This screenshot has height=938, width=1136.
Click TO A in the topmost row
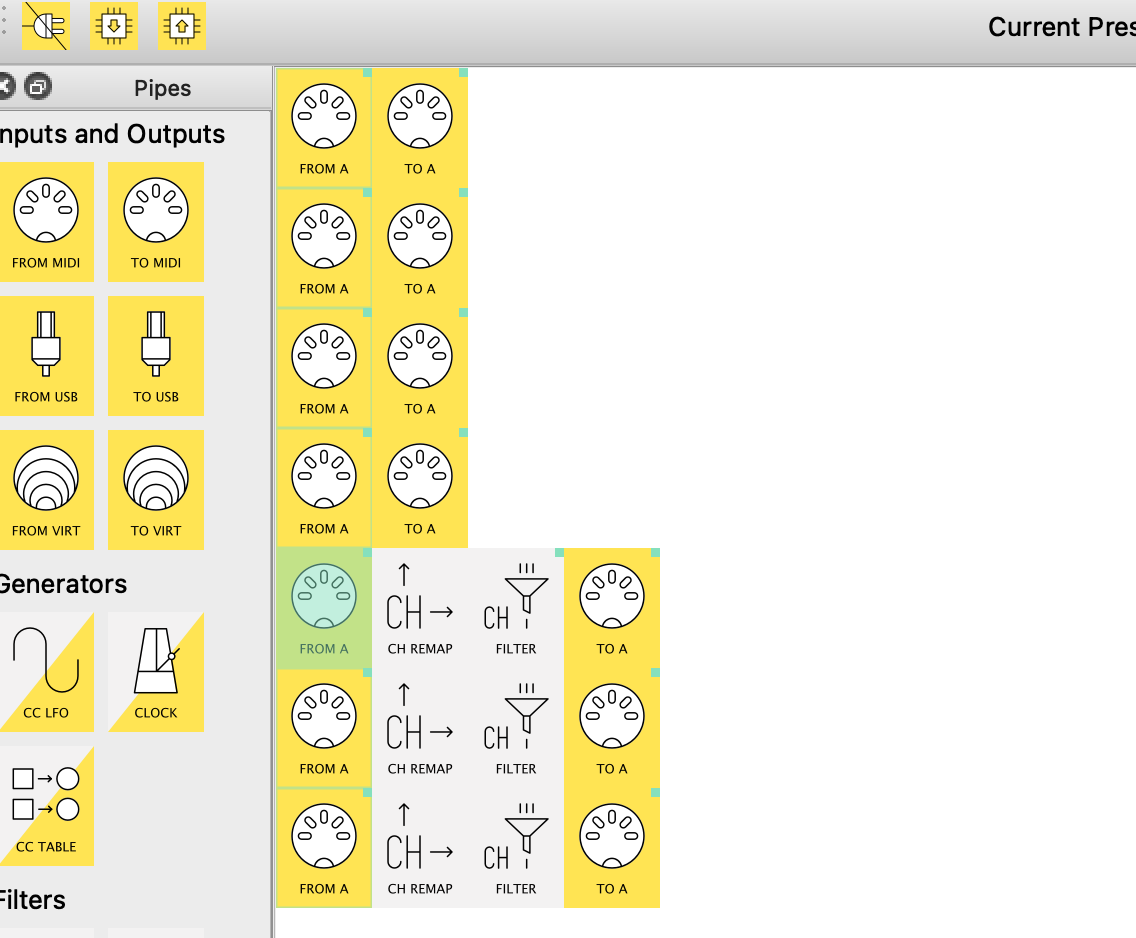(420, 128)
